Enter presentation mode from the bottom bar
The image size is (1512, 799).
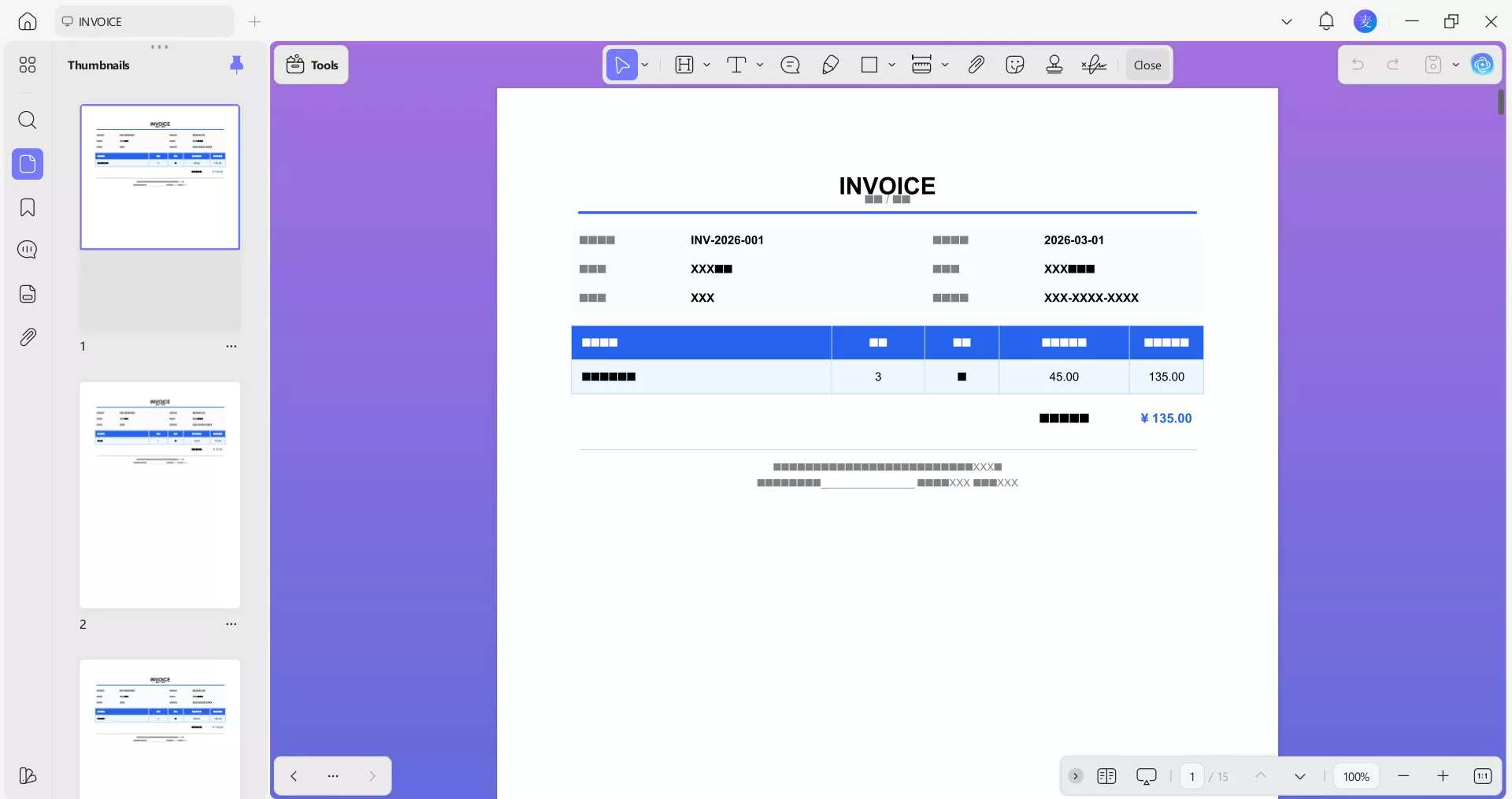[x=1147, y=776]
